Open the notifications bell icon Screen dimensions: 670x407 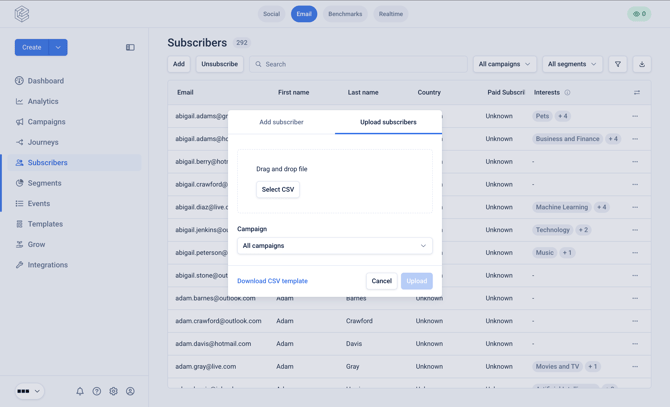coord(80,391)
